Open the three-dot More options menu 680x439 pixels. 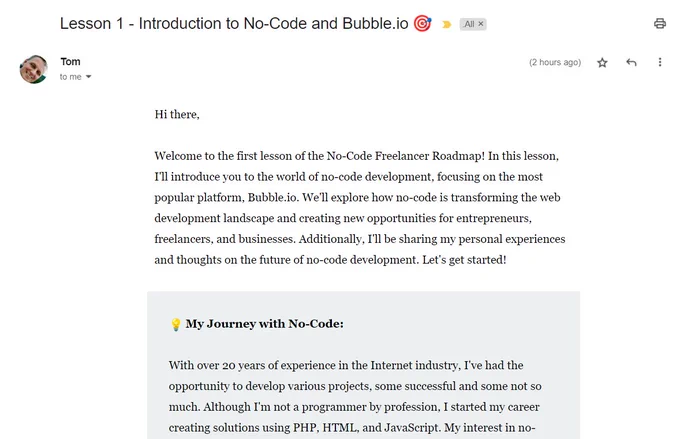(660, 62)
